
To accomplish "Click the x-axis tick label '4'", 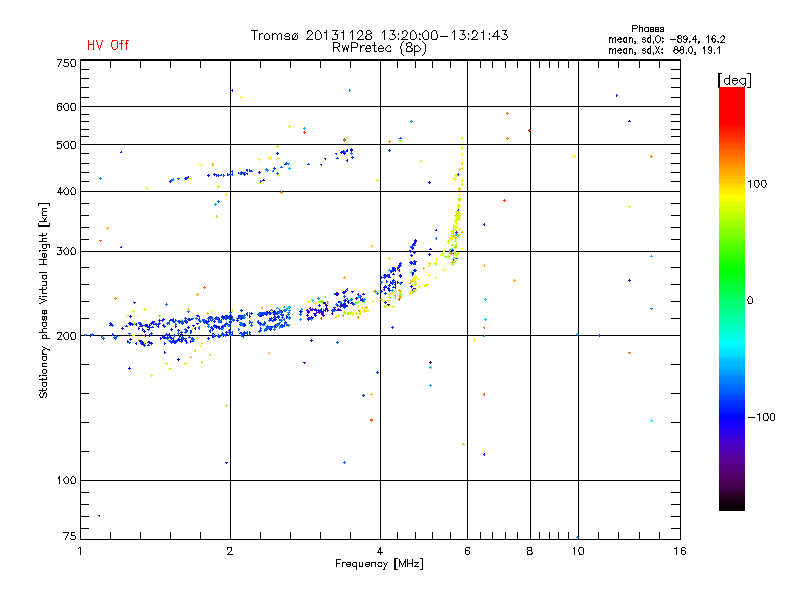I will coord(380,551).
